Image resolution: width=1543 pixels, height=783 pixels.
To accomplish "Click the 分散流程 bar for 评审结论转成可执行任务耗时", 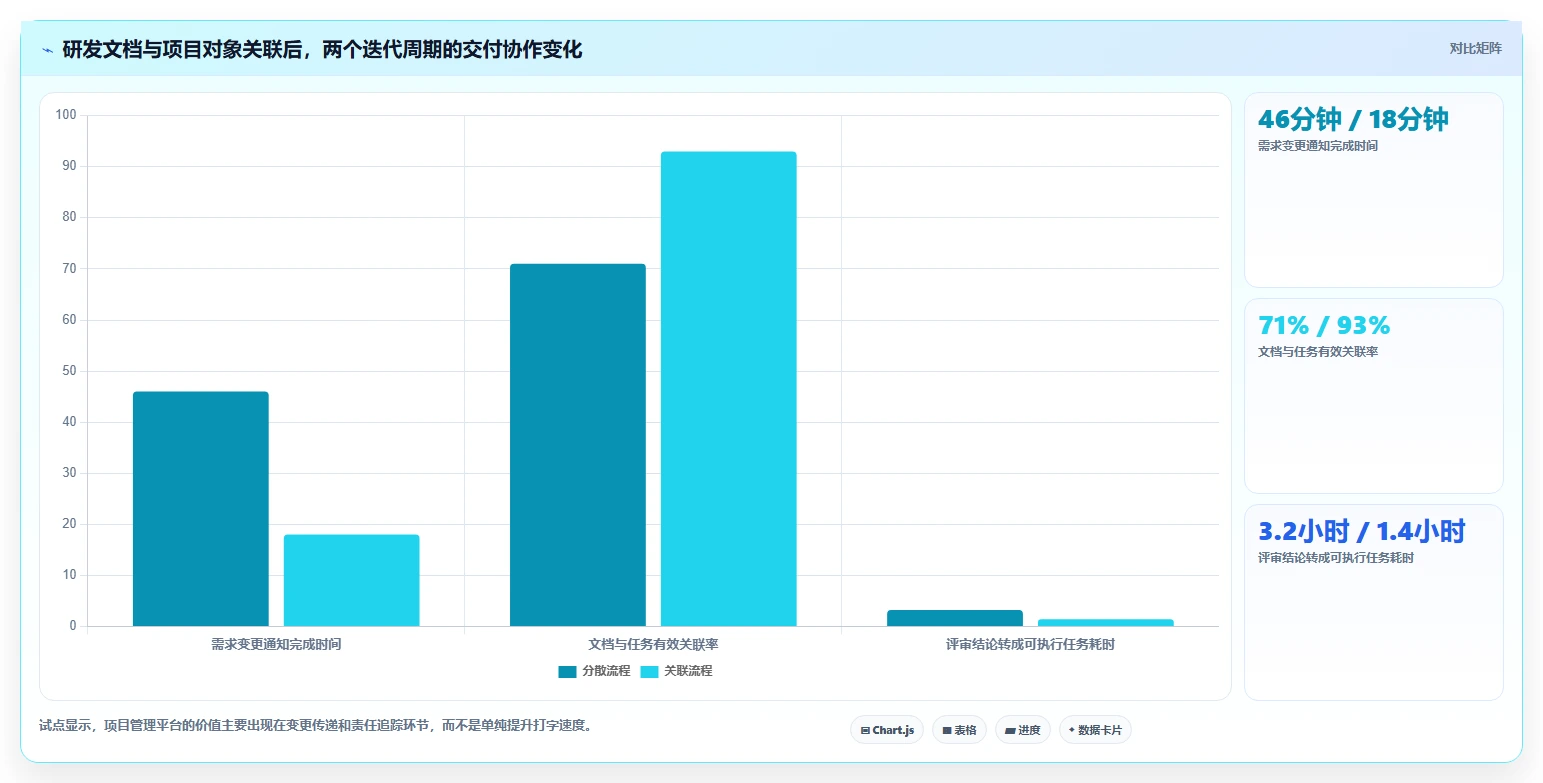I will [955, 618].
